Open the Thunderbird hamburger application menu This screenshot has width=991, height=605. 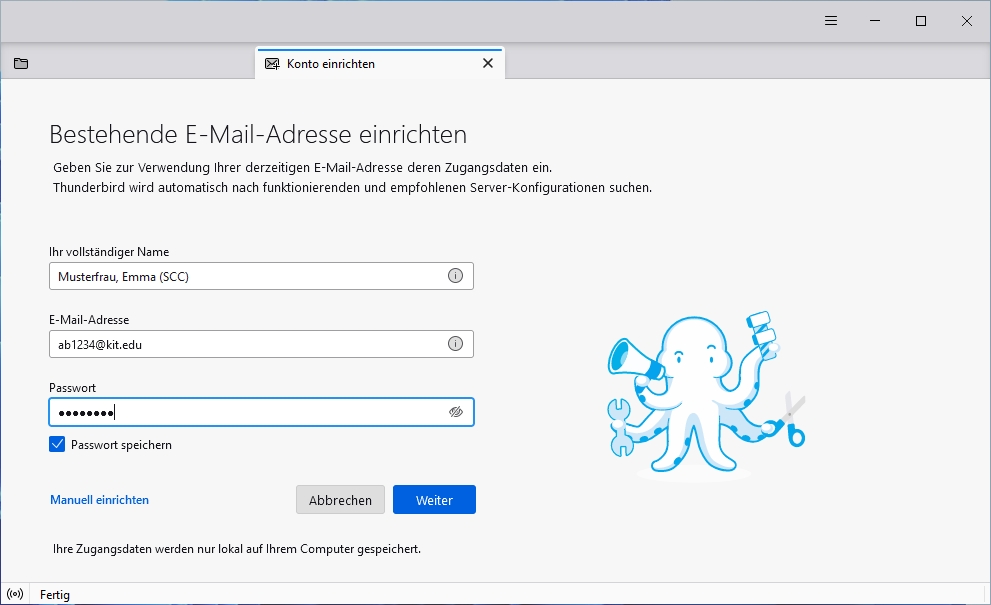coord(830,21)
